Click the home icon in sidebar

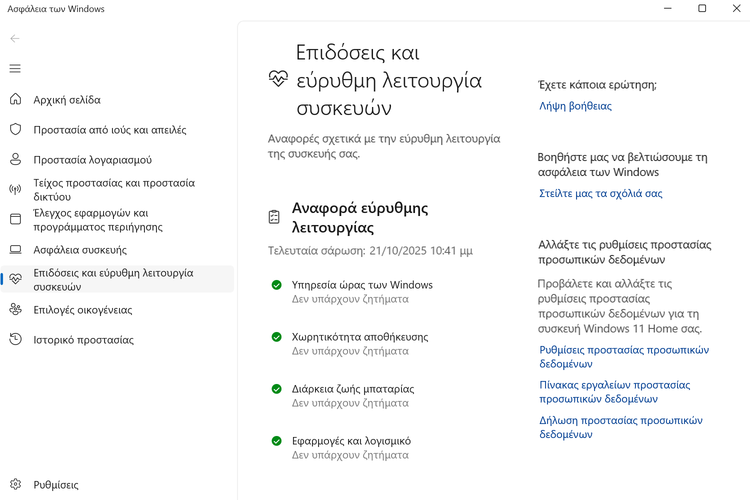[15, 100]
